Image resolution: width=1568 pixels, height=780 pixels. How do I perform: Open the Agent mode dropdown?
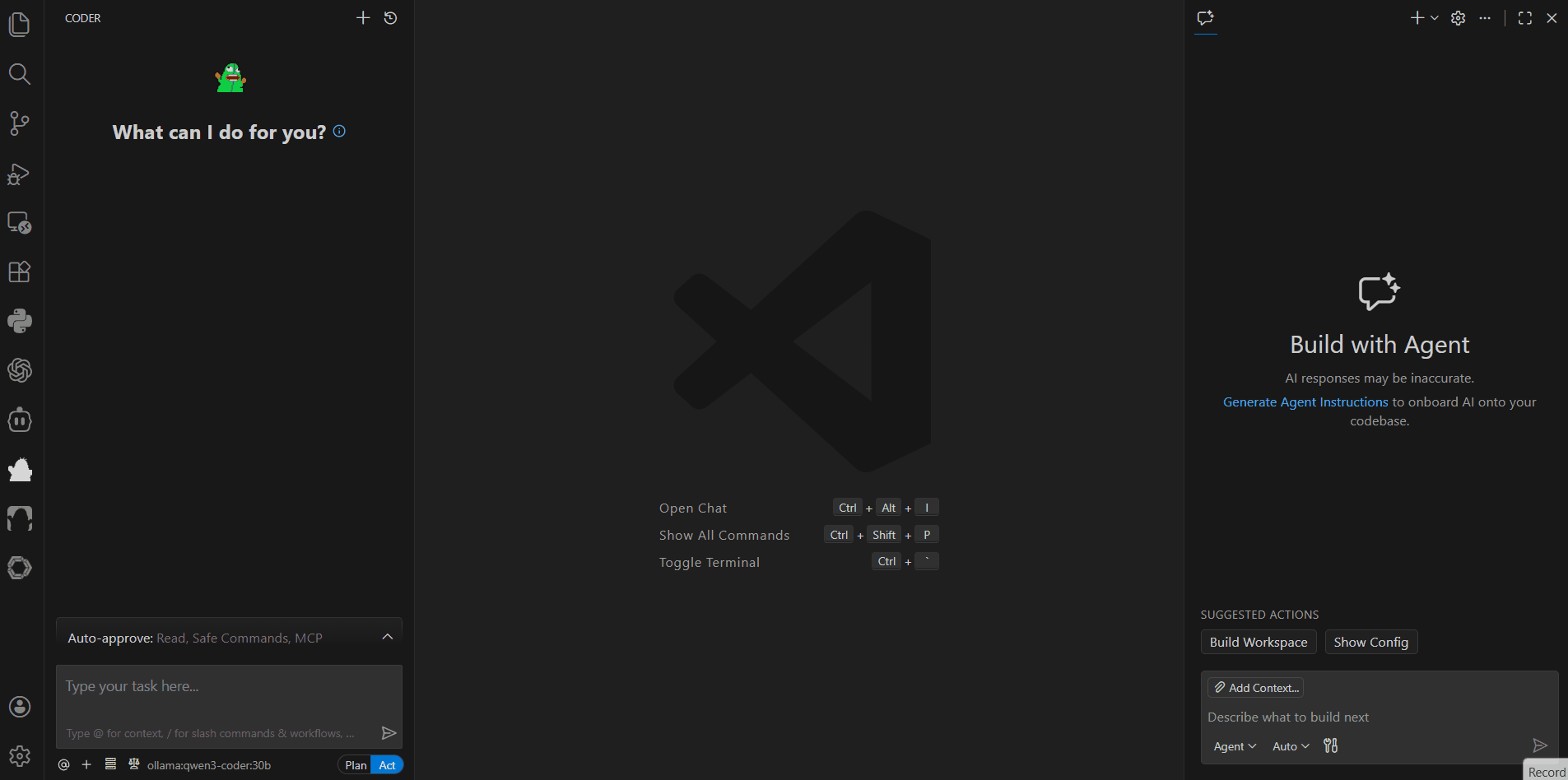pos(1234,745)
